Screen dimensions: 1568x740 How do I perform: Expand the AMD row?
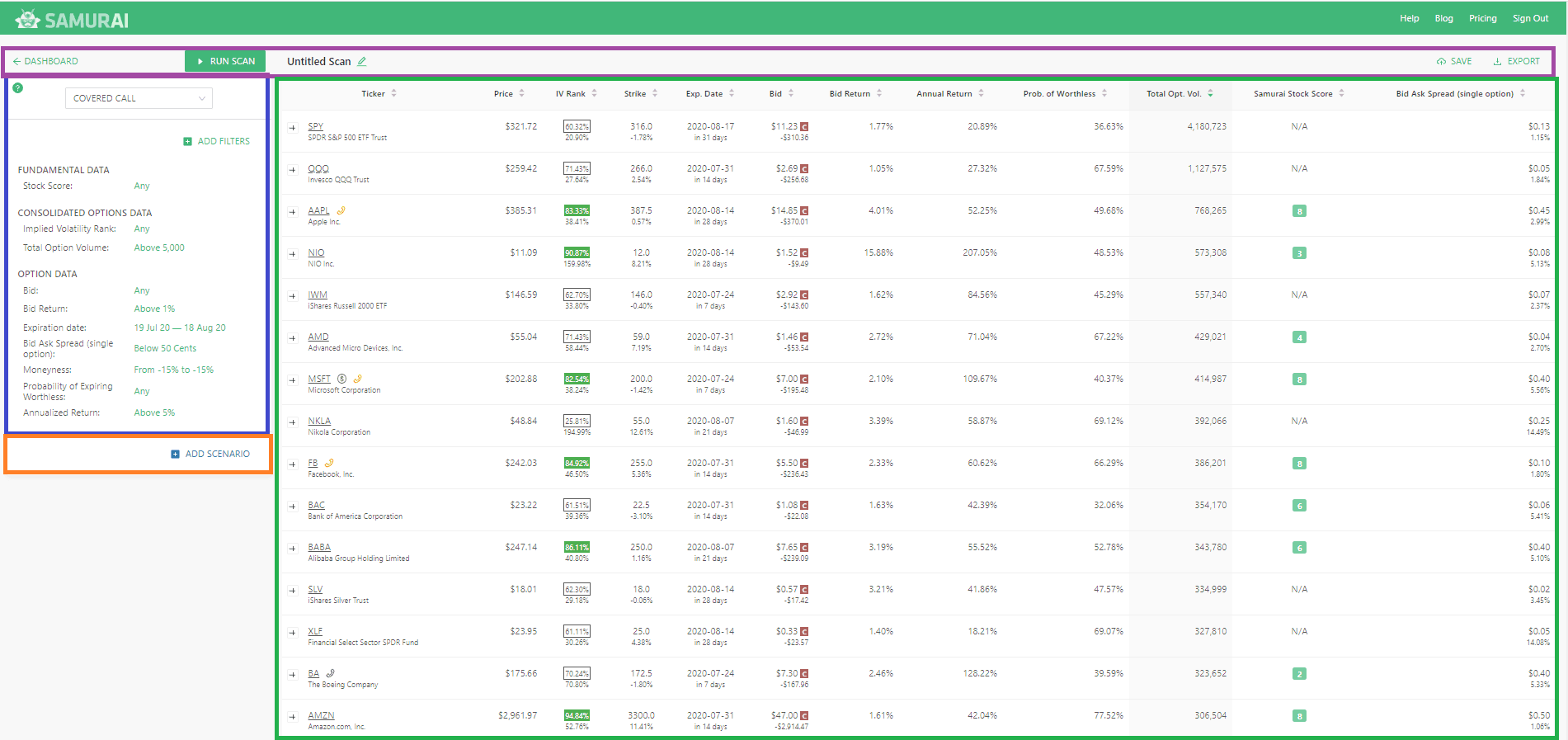(x=293, y=338)
